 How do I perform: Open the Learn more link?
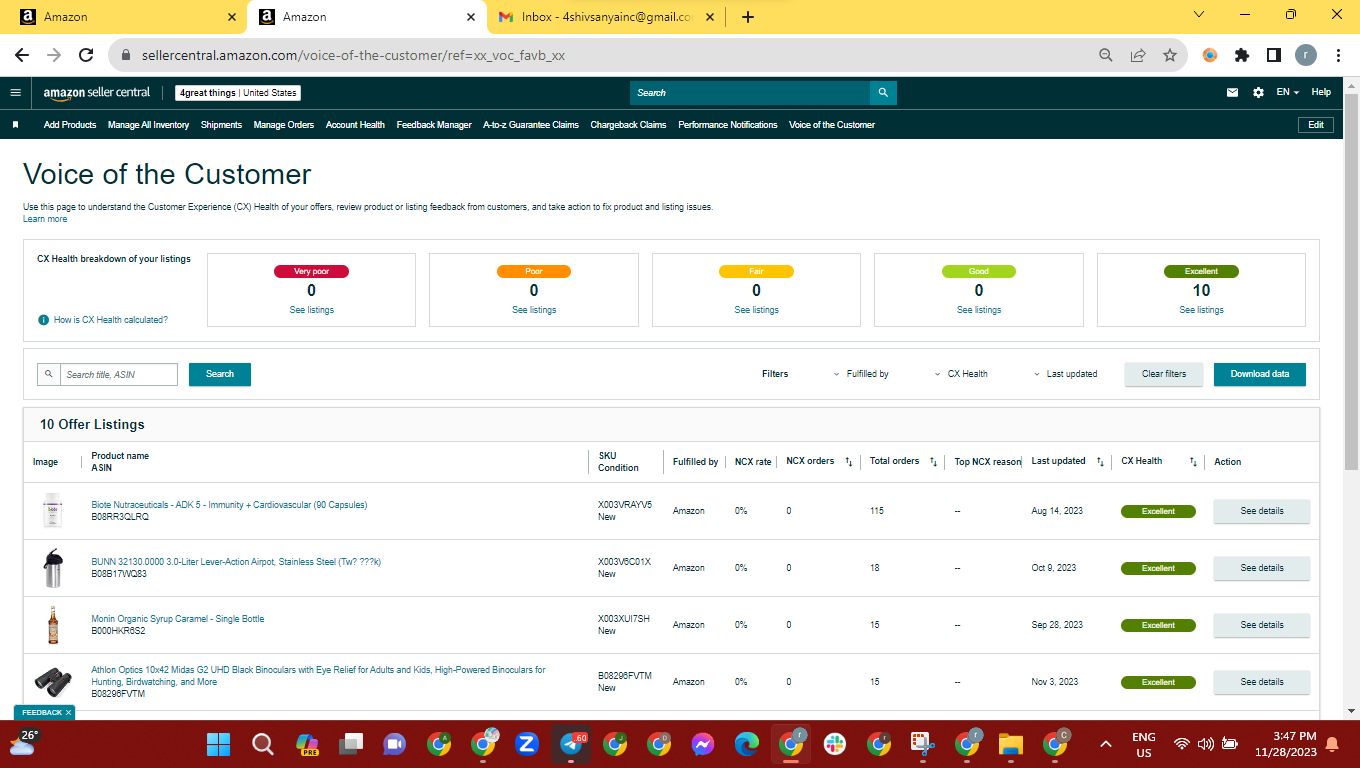[x=45, y=219]
